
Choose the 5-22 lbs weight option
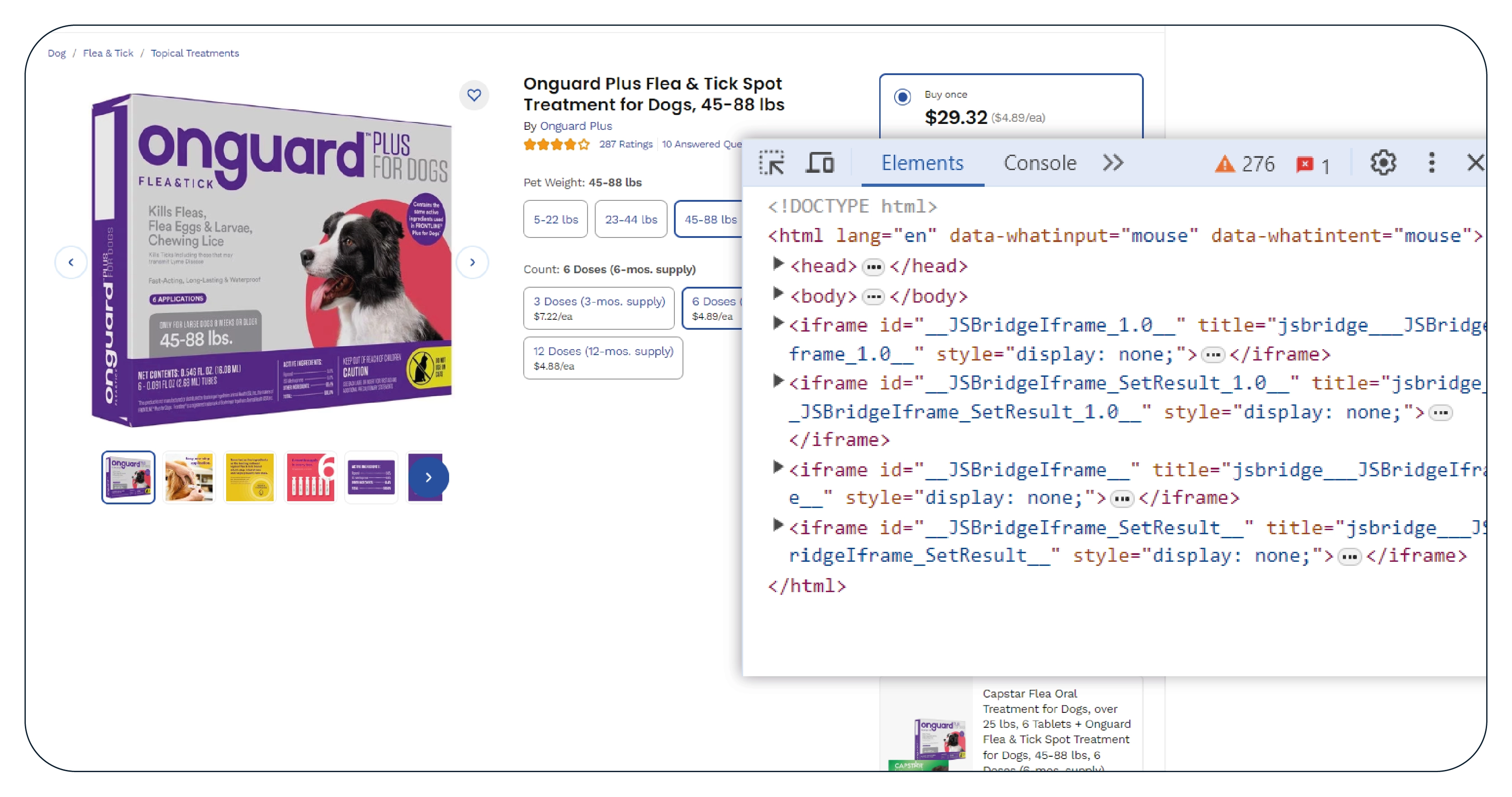pos(555,219)
